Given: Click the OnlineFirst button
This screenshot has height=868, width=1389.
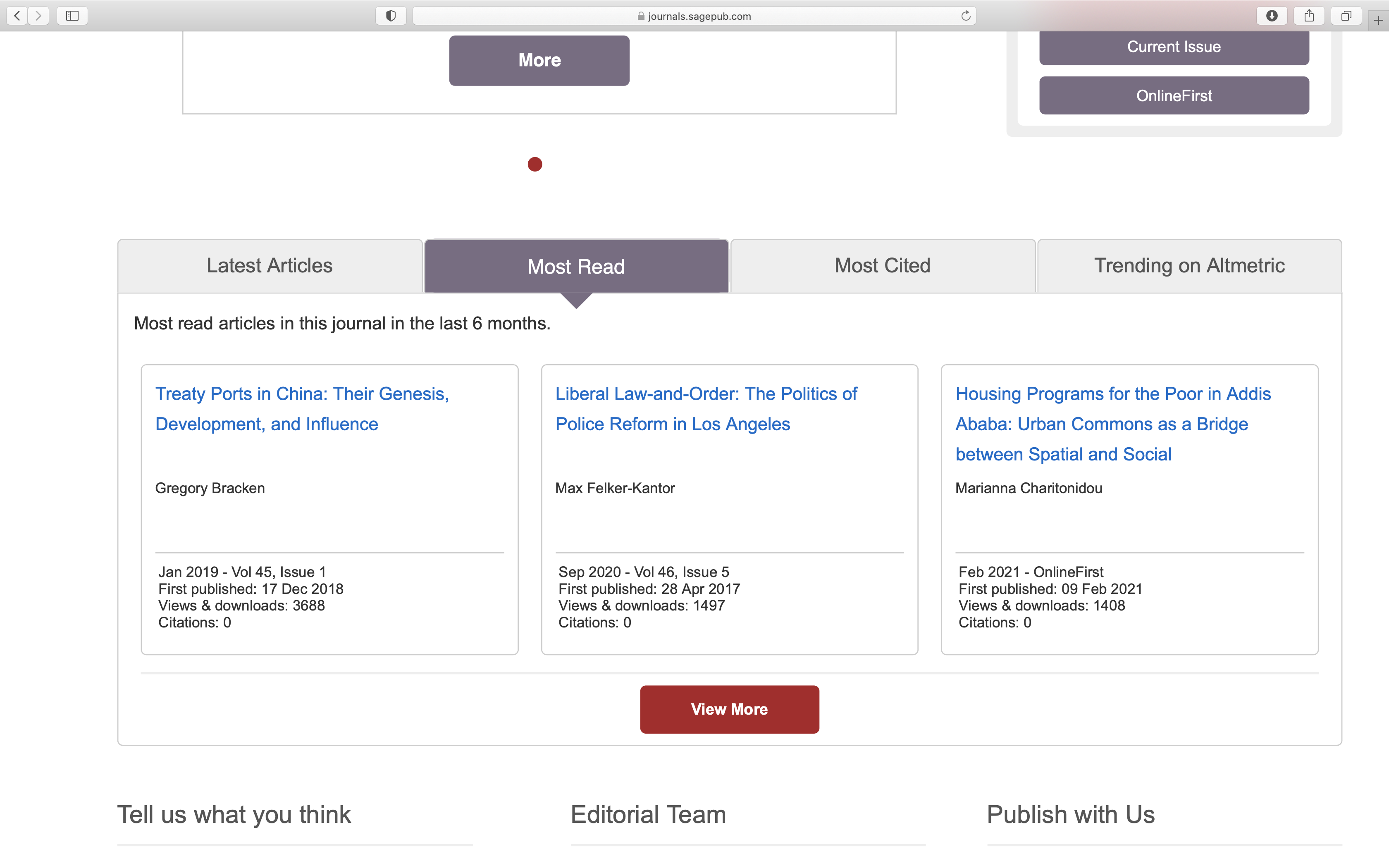Looking at the screenshot, I should tap(1174, 95).
